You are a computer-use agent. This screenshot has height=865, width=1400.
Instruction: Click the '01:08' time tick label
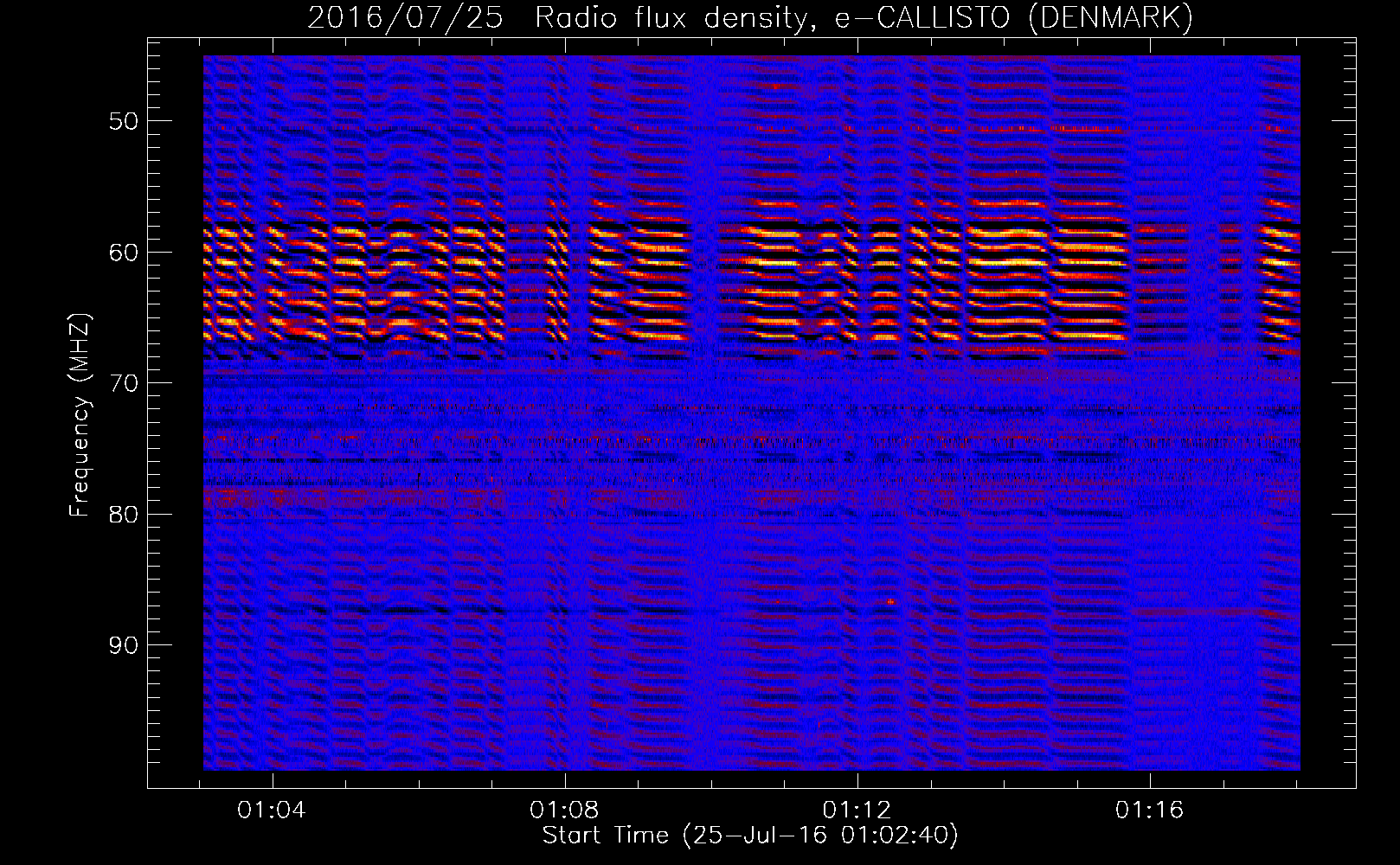(x=564, y=811)
